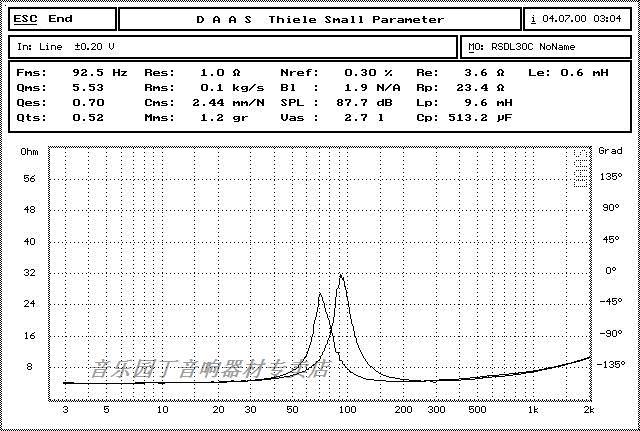The height and width of the screenshot is (431, 640).
Task: Click the 1k frequency axis label
Action: tap(533, 409)
